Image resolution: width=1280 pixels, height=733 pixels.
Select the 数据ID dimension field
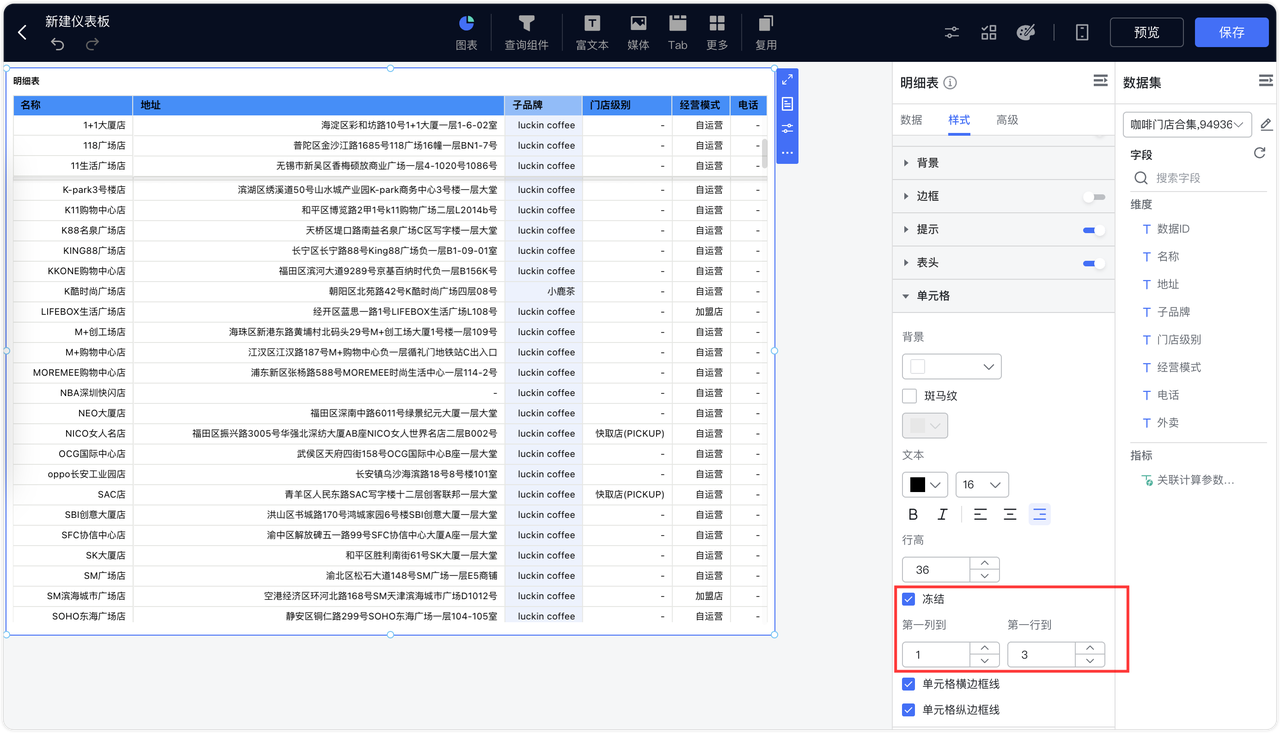click(x=1172, y=229)
